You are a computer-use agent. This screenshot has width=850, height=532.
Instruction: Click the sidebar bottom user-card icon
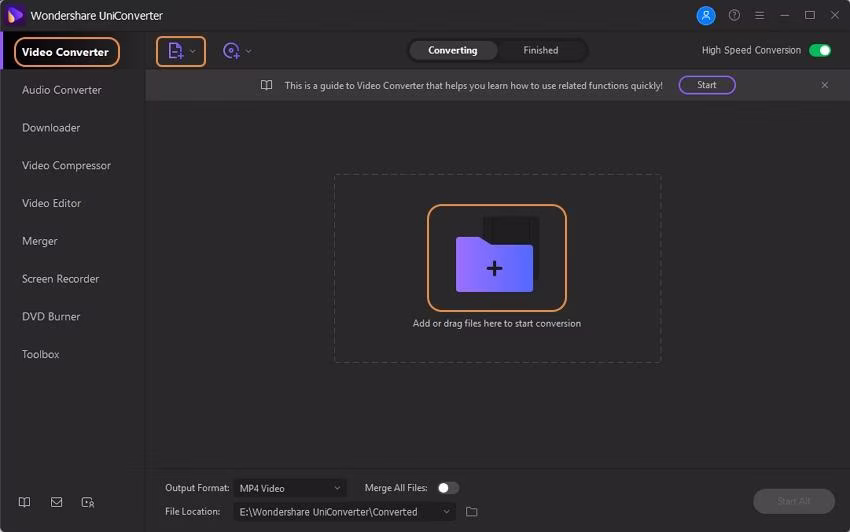88,503
